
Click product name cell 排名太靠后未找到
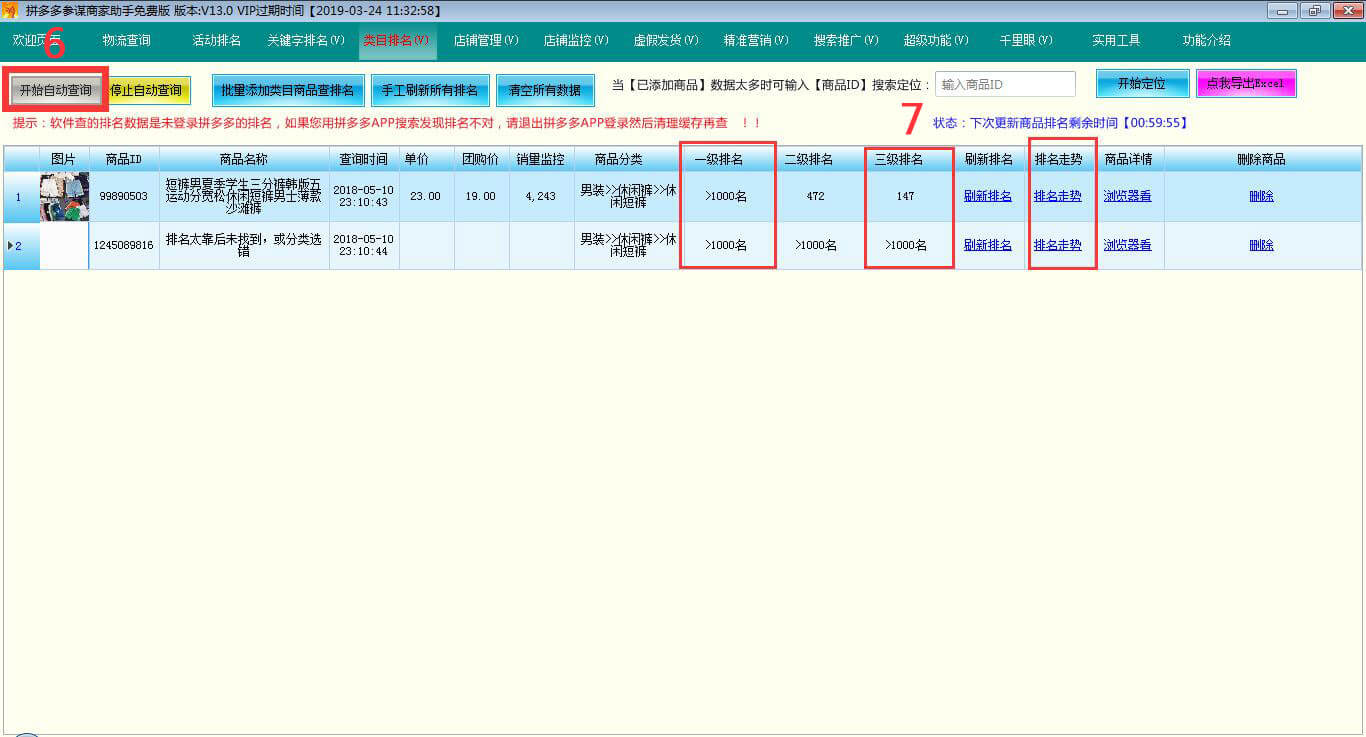[244, 245]
